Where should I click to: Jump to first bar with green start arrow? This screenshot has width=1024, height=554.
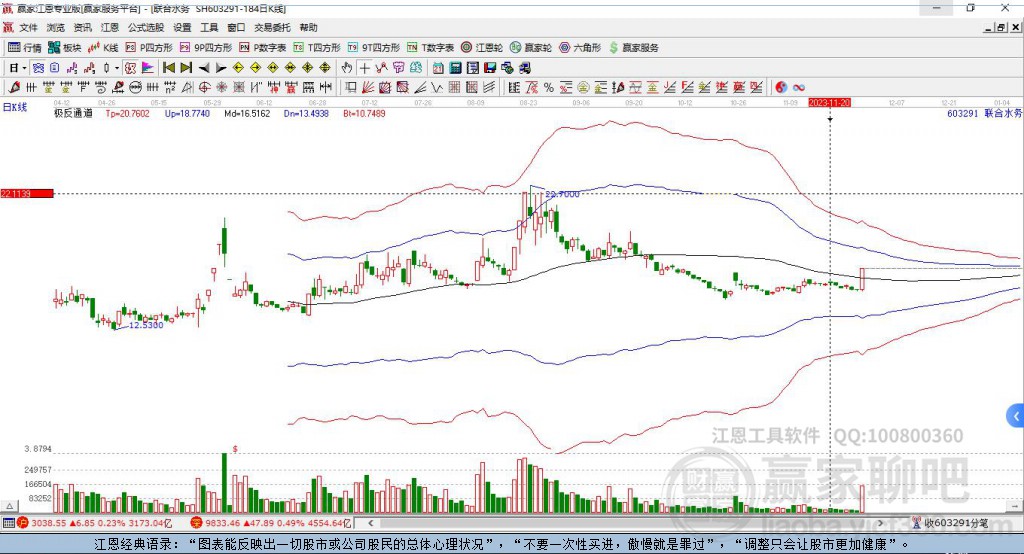[x=168, y=68]
